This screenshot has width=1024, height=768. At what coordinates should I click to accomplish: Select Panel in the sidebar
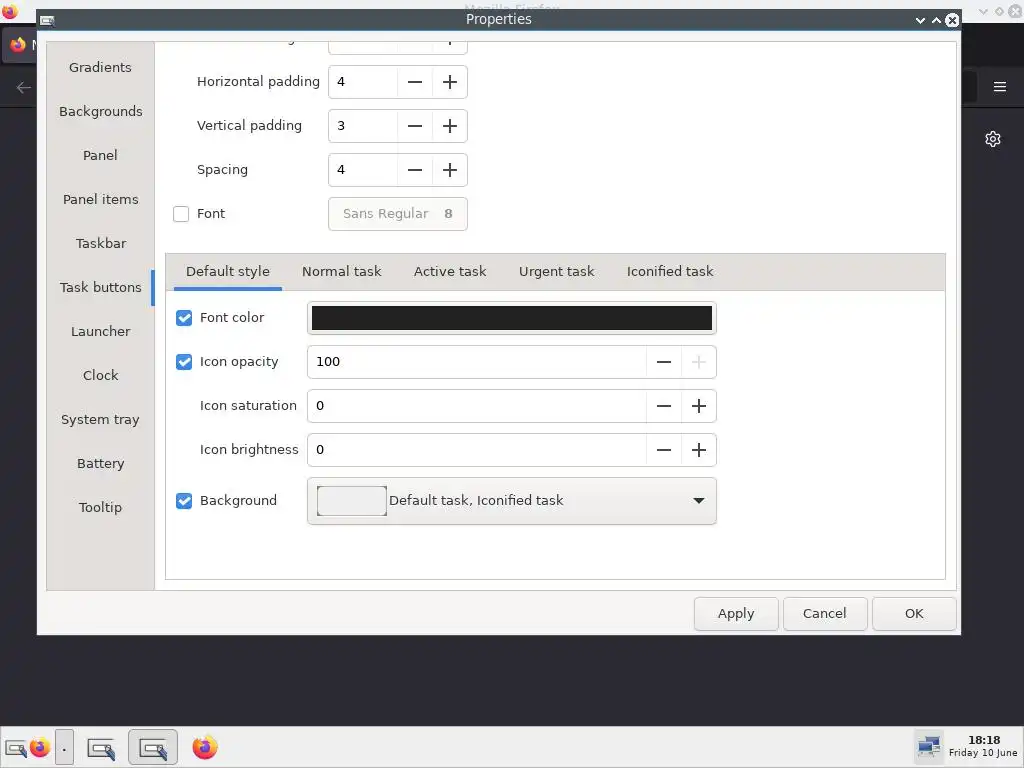(x=101, y=155)
